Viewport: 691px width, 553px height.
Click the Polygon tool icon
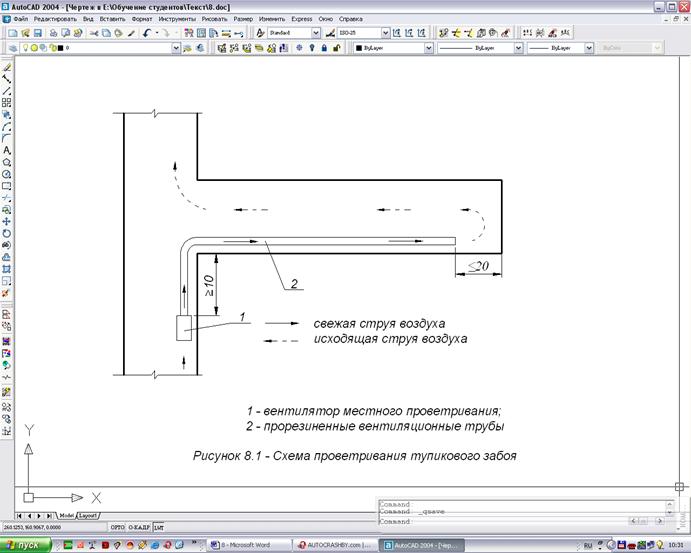[x=7, y=161]
